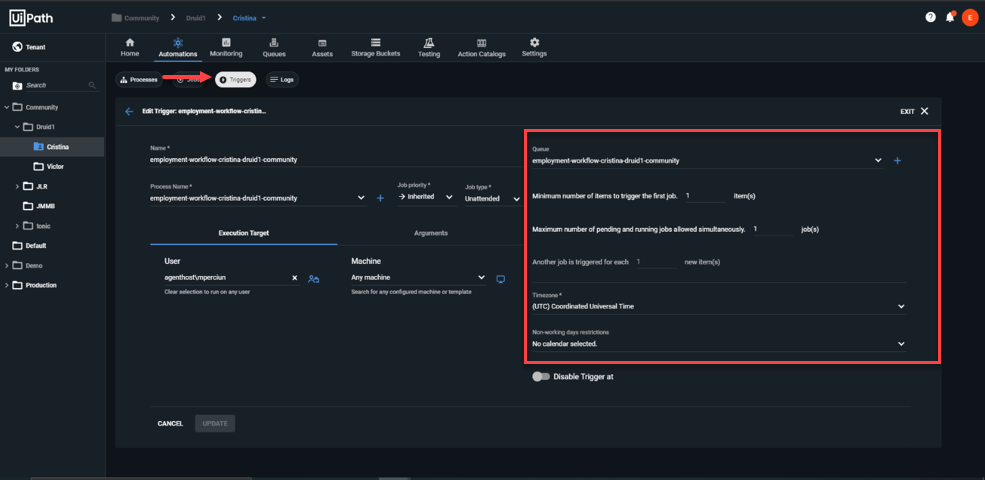
Task: Switch to Arguments tab
Action: click(431, 233)
